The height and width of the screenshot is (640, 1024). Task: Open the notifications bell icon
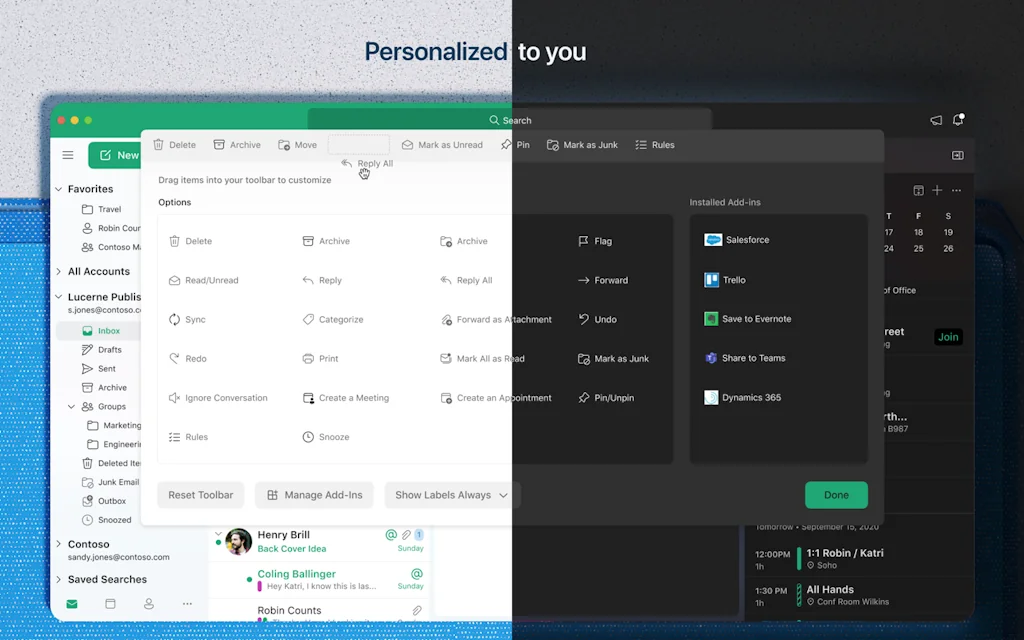coord(958,120)
